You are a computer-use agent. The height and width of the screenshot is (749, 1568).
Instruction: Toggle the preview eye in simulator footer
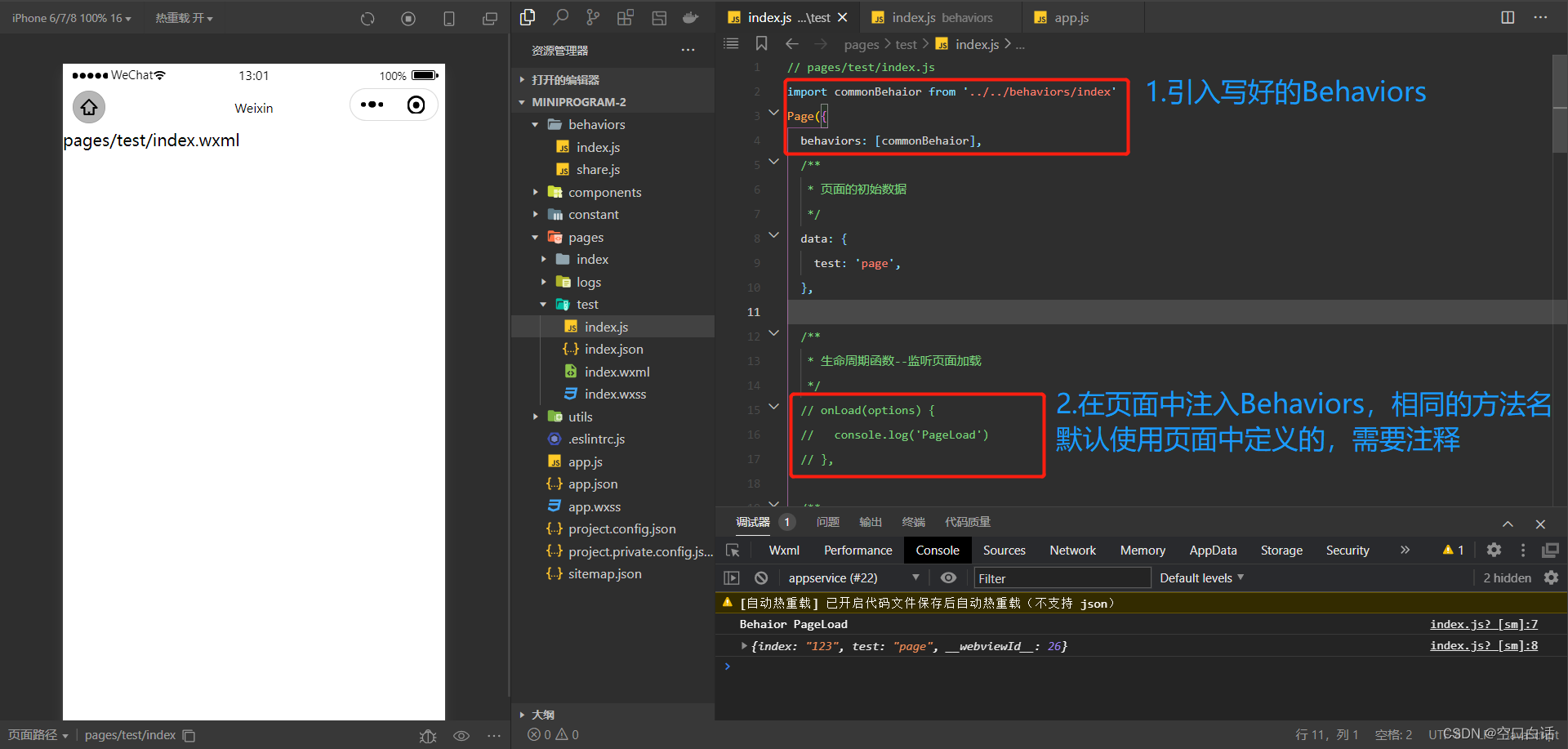tap(461, 735)
